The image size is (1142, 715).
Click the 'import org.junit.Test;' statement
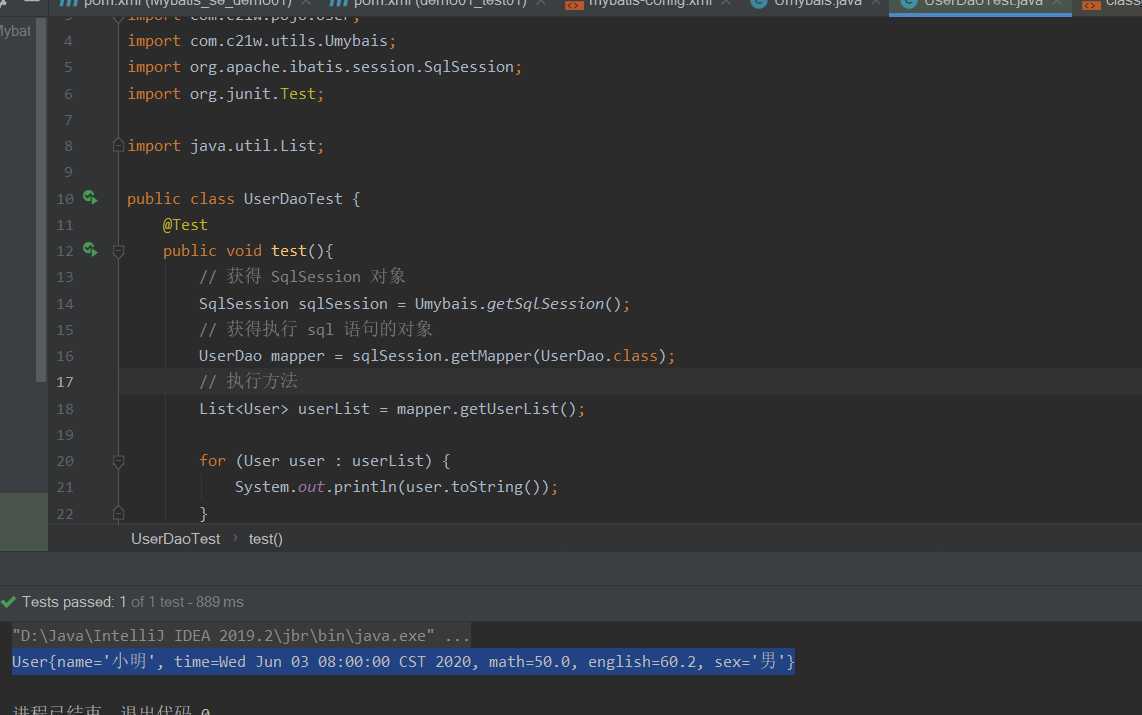tap(226, 94)
